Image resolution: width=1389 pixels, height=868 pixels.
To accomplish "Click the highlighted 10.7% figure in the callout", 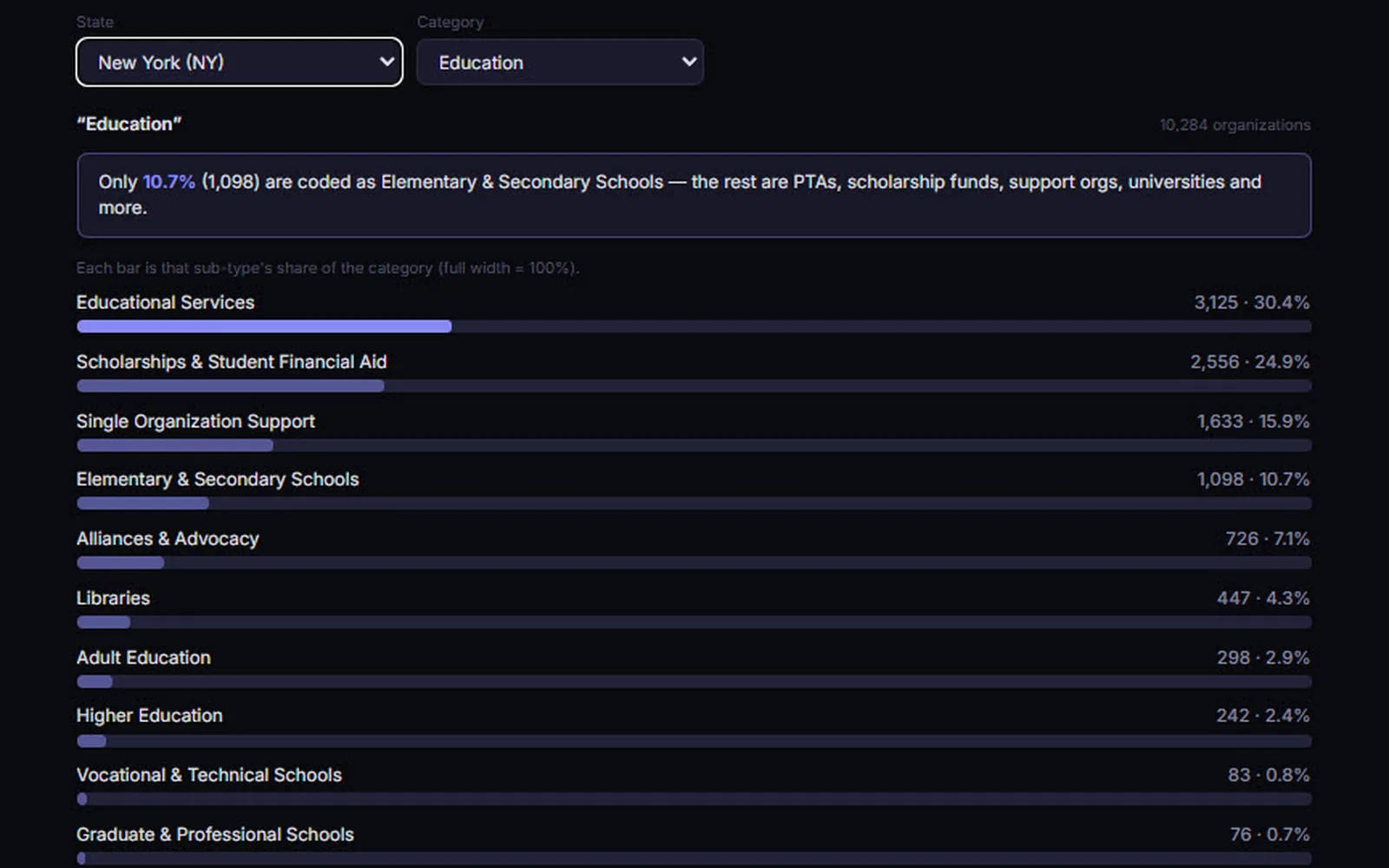I will (x=168, y=182).
